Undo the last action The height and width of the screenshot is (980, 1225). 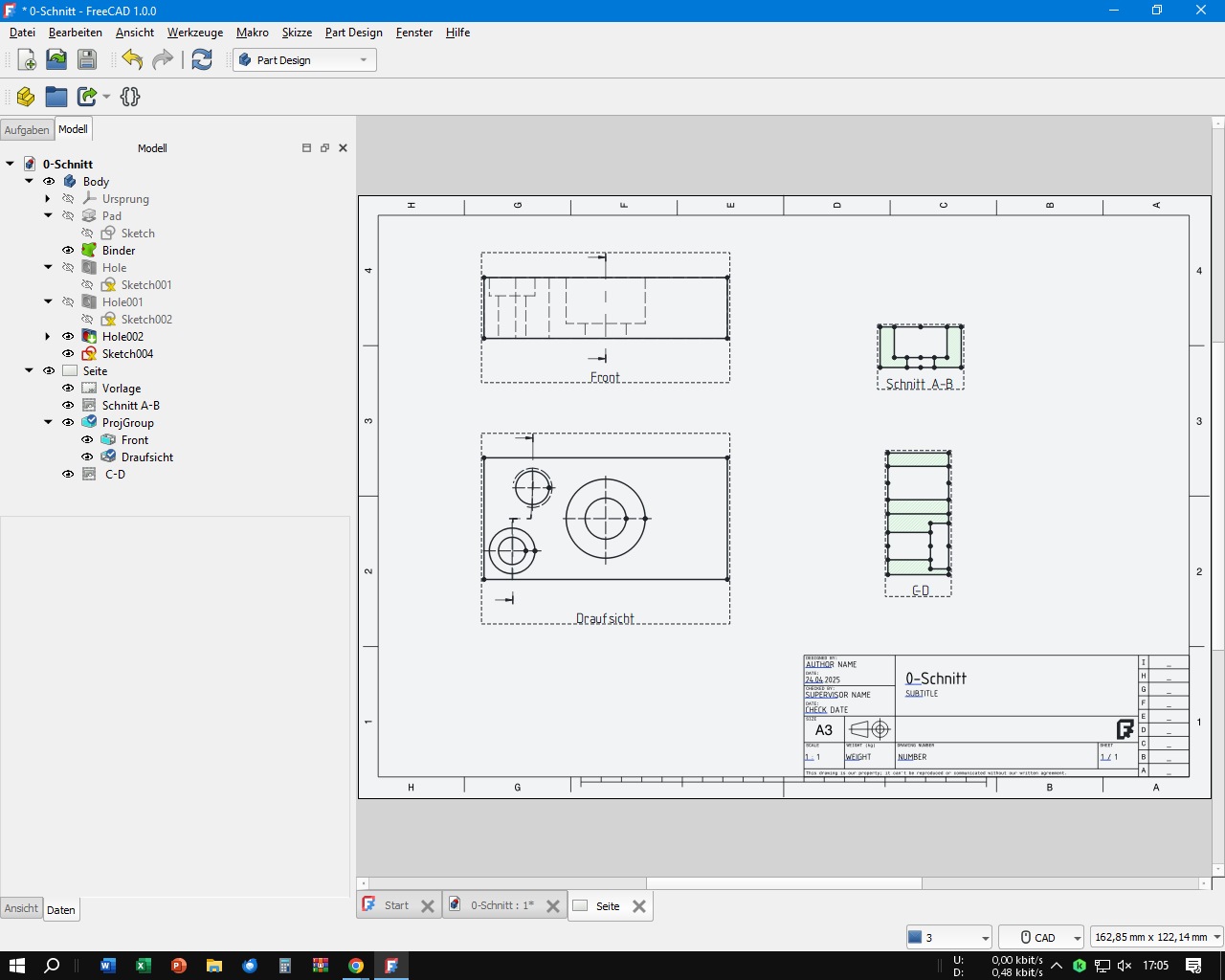coord(132,59)
